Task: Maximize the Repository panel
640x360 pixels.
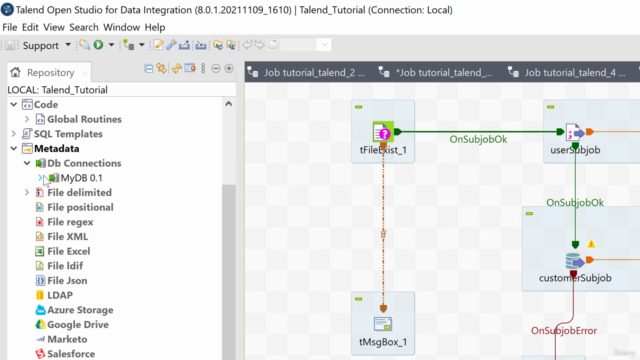Action: 229,69
